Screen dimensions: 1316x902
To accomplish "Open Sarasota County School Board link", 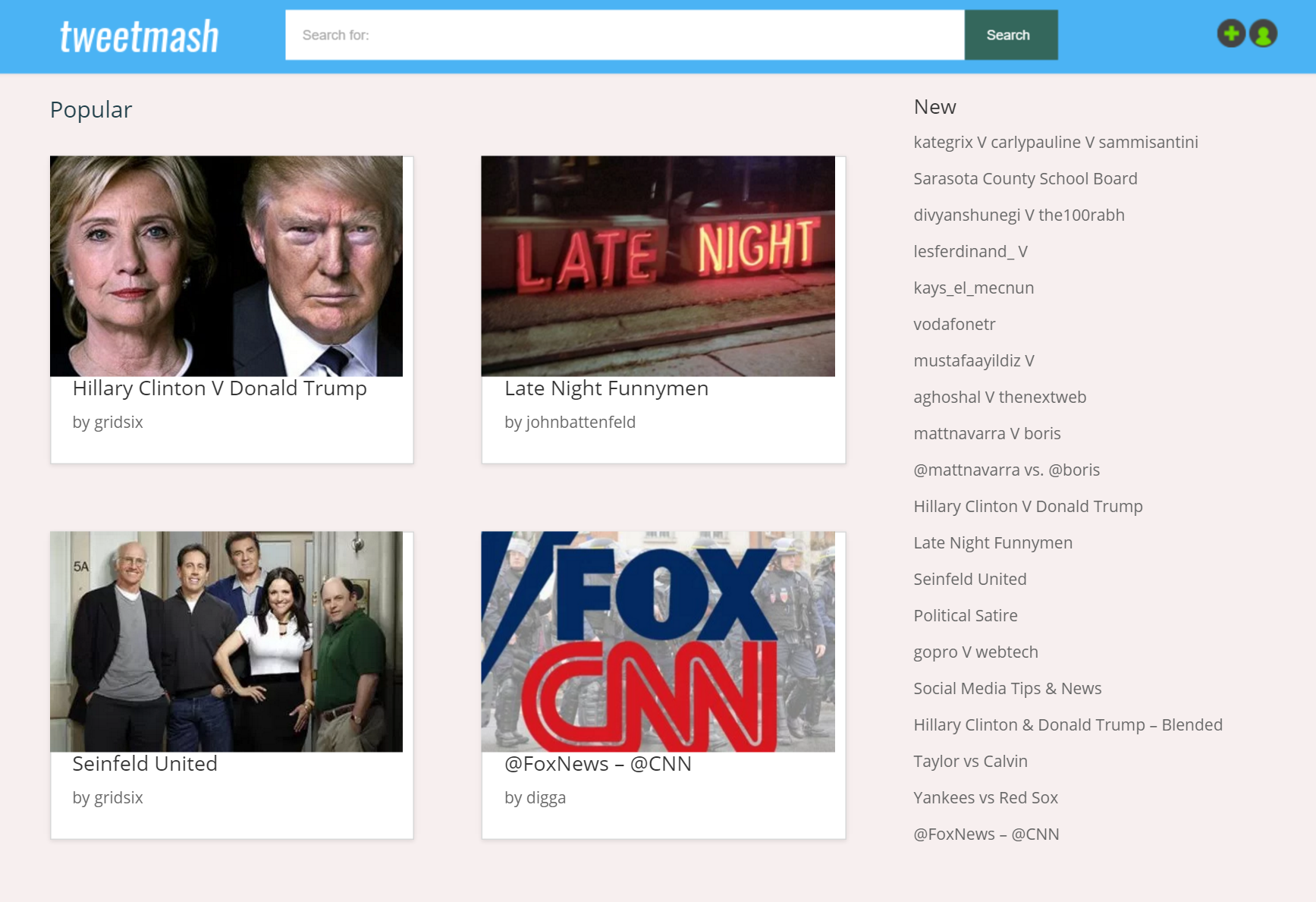I will point(1025,179).
